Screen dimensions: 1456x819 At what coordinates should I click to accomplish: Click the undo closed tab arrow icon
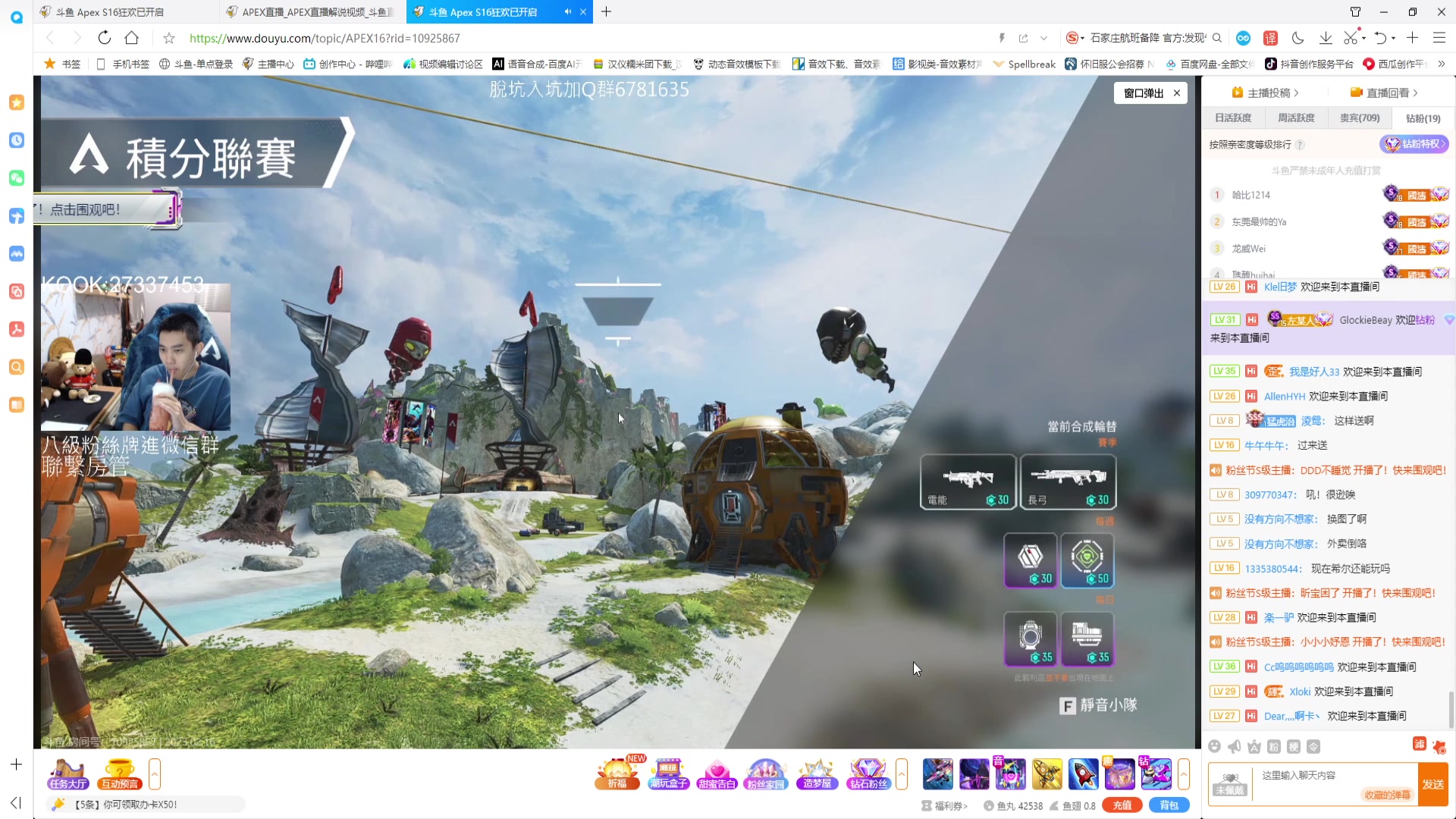point(1380,38)
